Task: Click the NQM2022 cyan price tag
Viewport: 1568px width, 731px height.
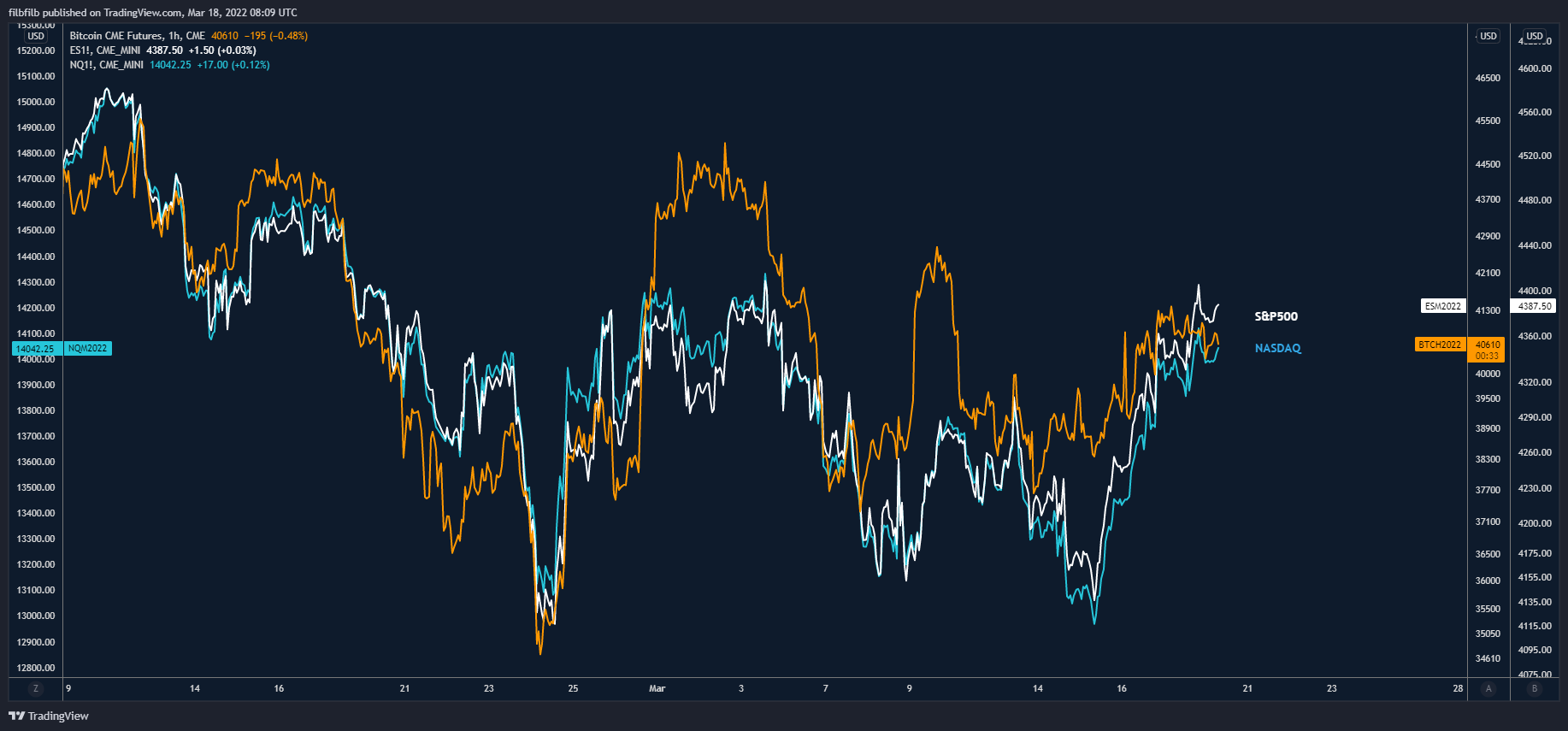Action: click(88, 349)
